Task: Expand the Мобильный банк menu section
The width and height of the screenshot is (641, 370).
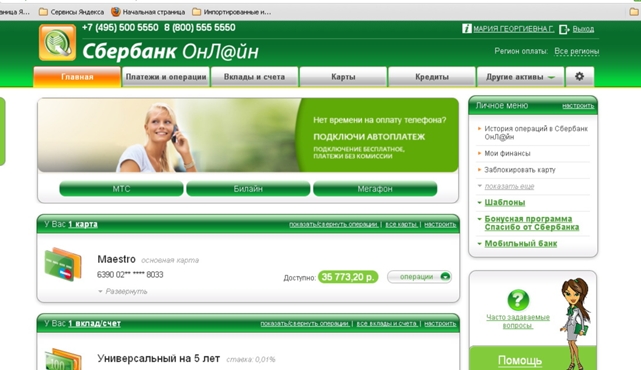Action: [520, 244]
